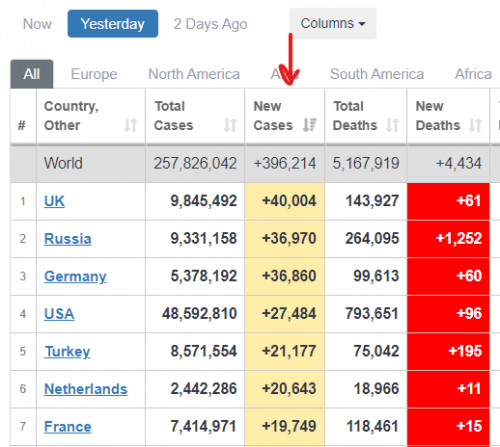500x447 pixels.
Task: Click Netherlands new cases +20,643
Action: (x=289, y=389)
